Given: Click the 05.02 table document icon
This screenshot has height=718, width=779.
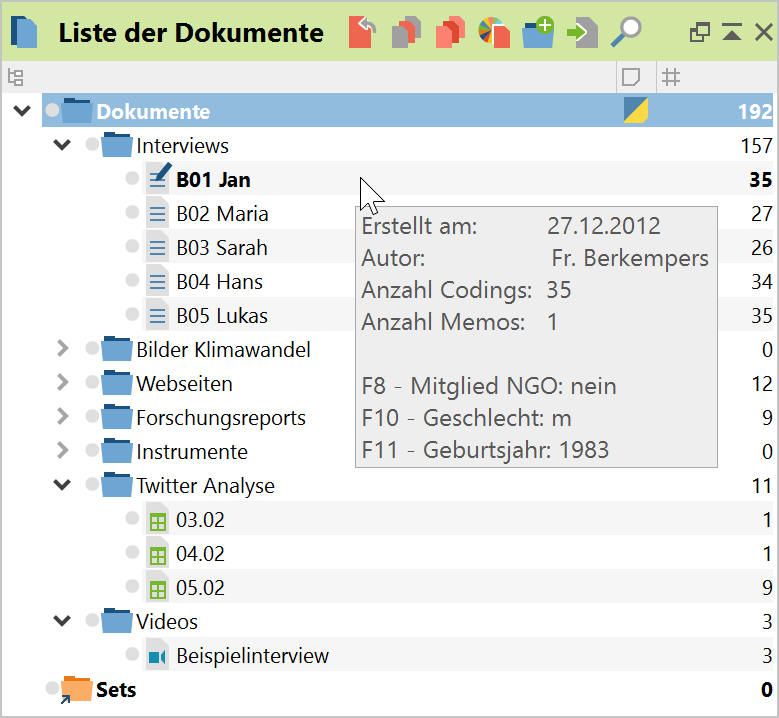Looking at the screenshot, I should [x=157, y=588].
